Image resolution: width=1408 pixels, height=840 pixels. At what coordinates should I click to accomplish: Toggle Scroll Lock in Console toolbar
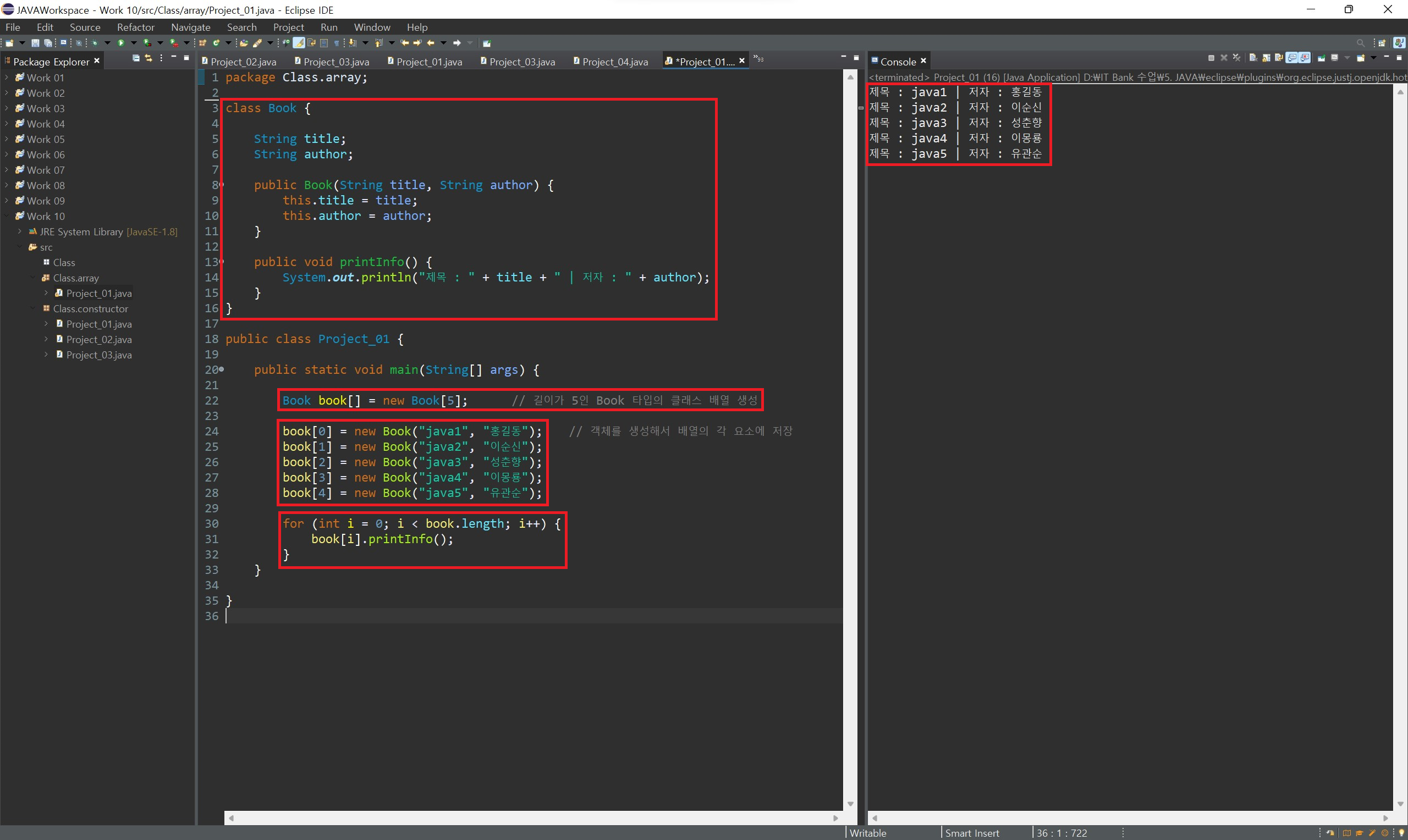point(1267,58)
